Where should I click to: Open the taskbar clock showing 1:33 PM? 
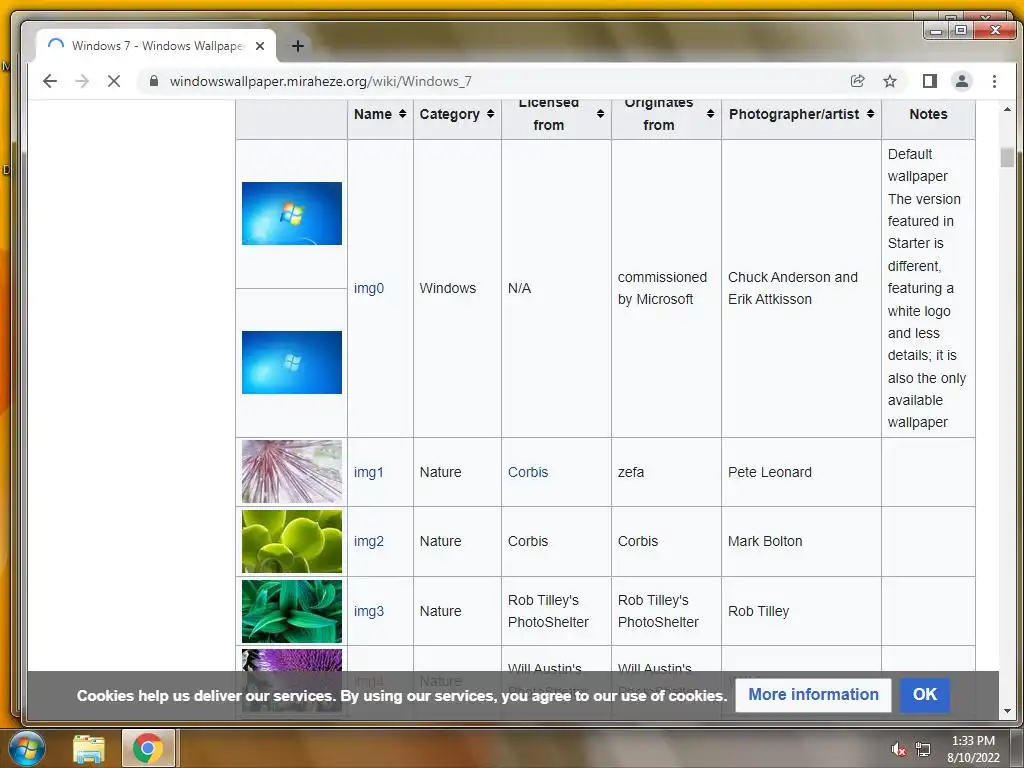tap(973, 749)
